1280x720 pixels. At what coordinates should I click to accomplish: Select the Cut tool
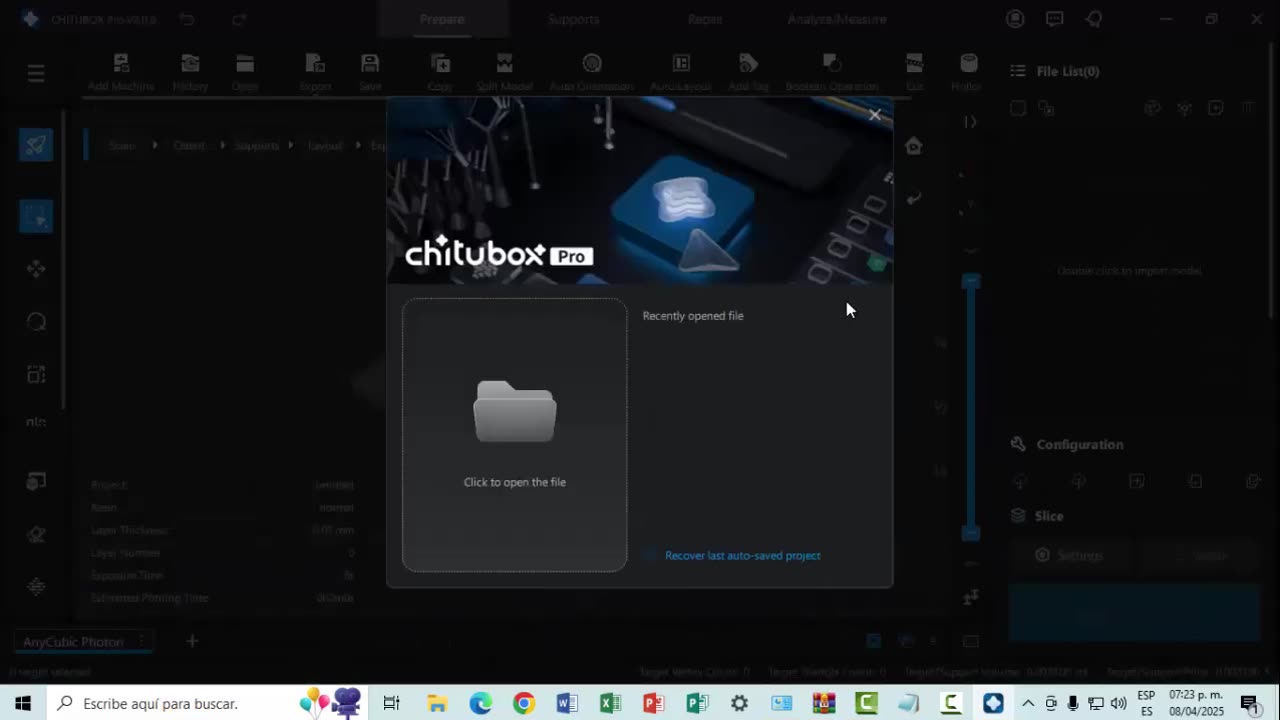[914, 72]
